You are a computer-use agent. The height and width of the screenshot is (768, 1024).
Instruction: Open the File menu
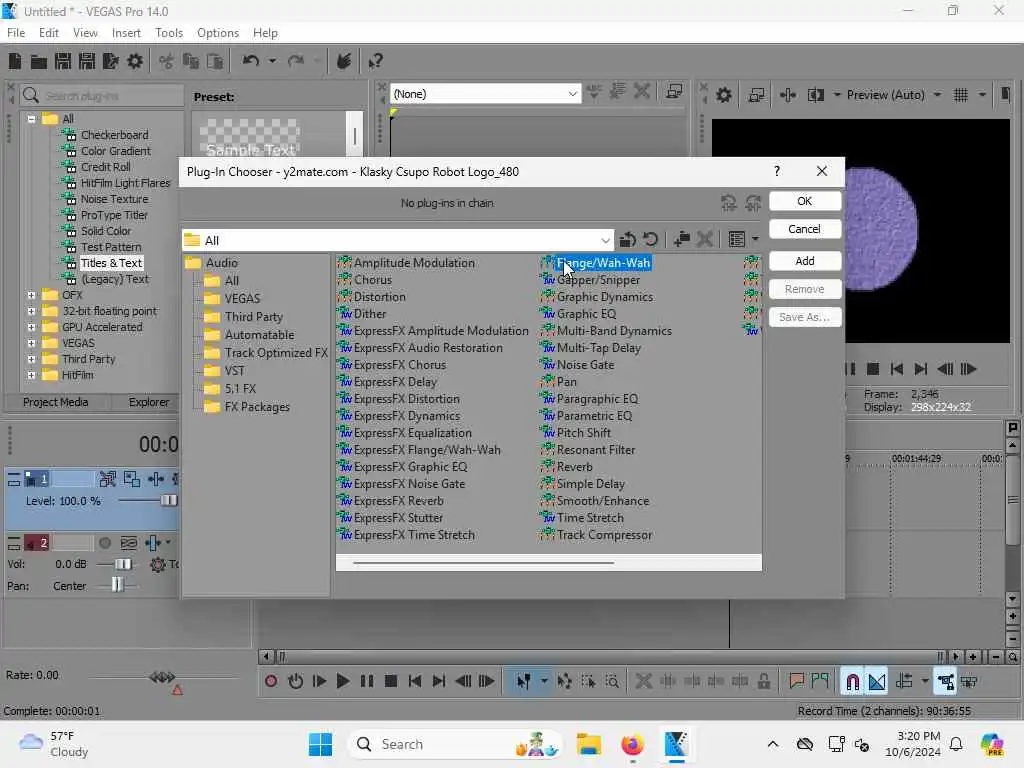(16, 33)
